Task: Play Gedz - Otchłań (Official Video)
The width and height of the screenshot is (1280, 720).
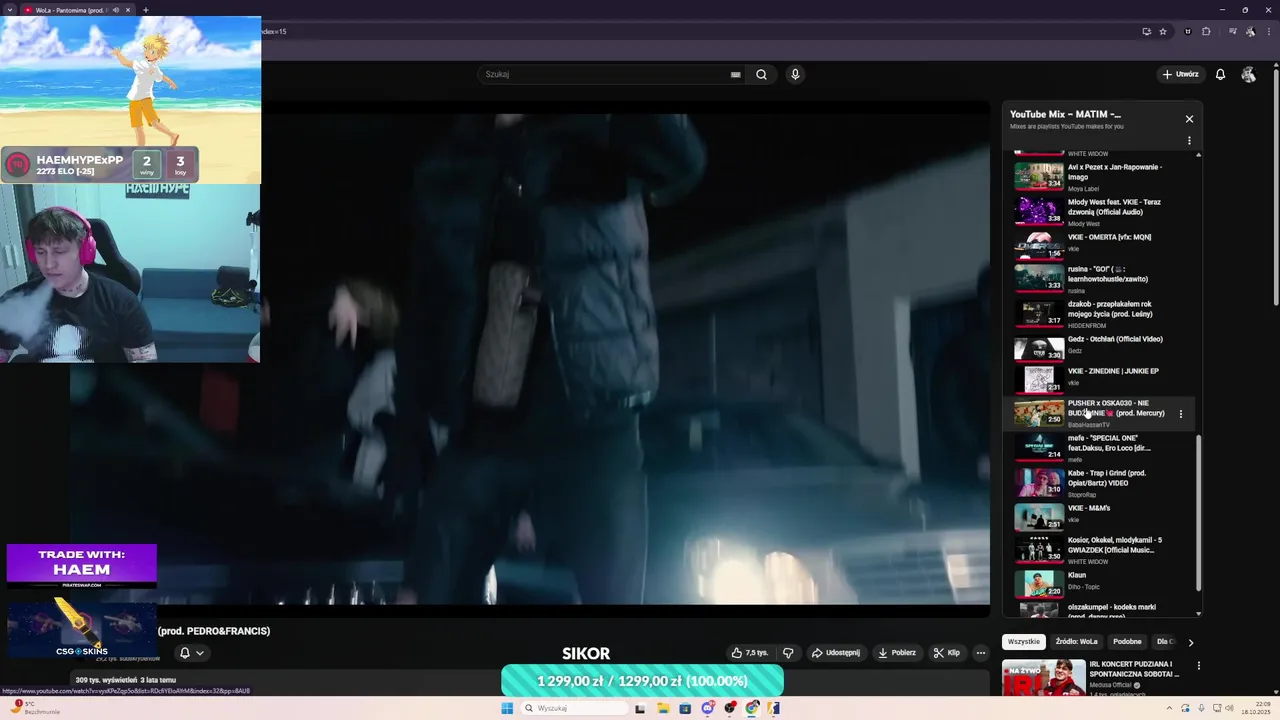Action: (1098, 347)
